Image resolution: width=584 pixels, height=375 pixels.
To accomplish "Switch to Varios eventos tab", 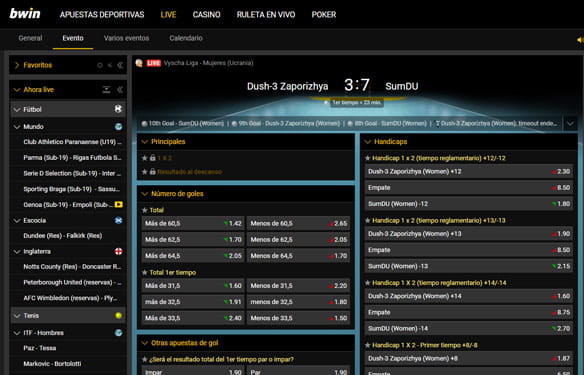I will tap(126, 38).
